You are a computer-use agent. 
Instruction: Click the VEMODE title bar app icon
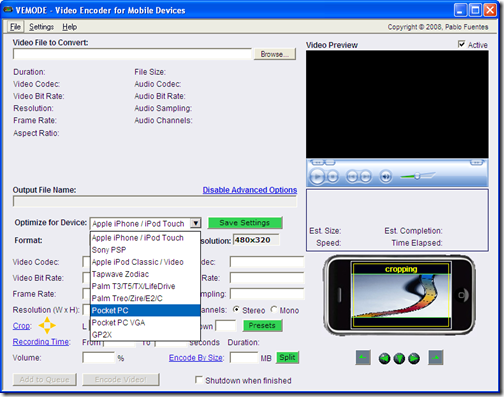click(x=8, y=10)
